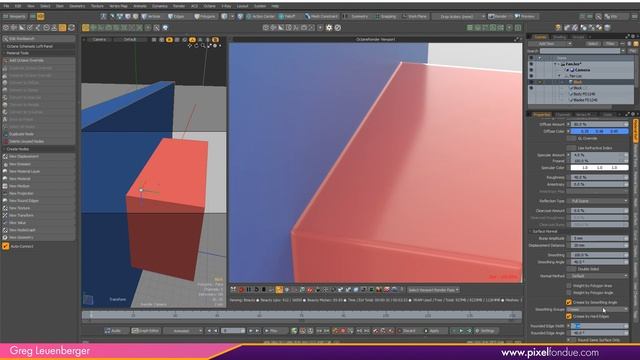Open the Render menu
Screen dimensions: 640x360
coord(179,6)
